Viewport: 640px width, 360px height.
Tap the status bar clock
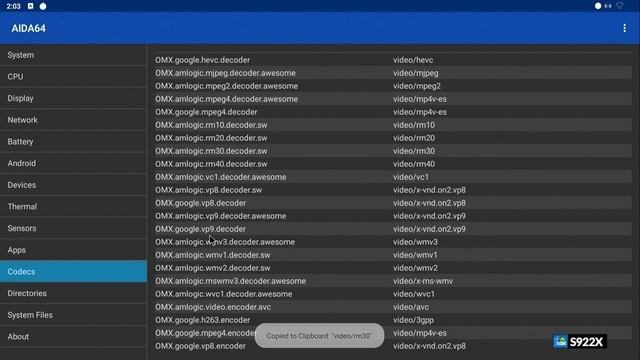(13, 6)
